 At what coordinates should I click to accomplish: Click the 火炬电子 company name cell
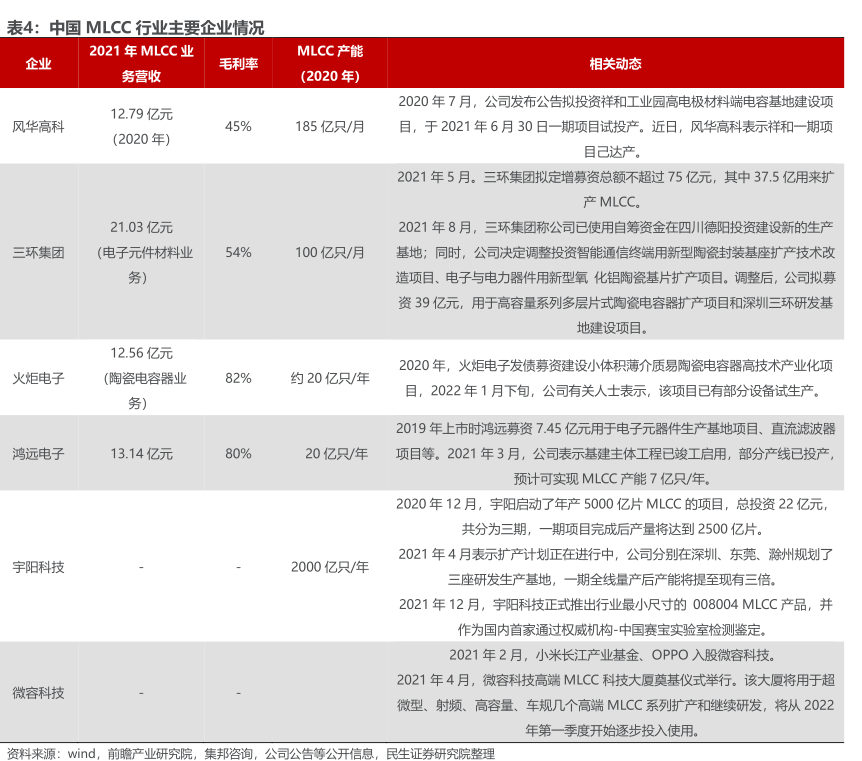38,379
